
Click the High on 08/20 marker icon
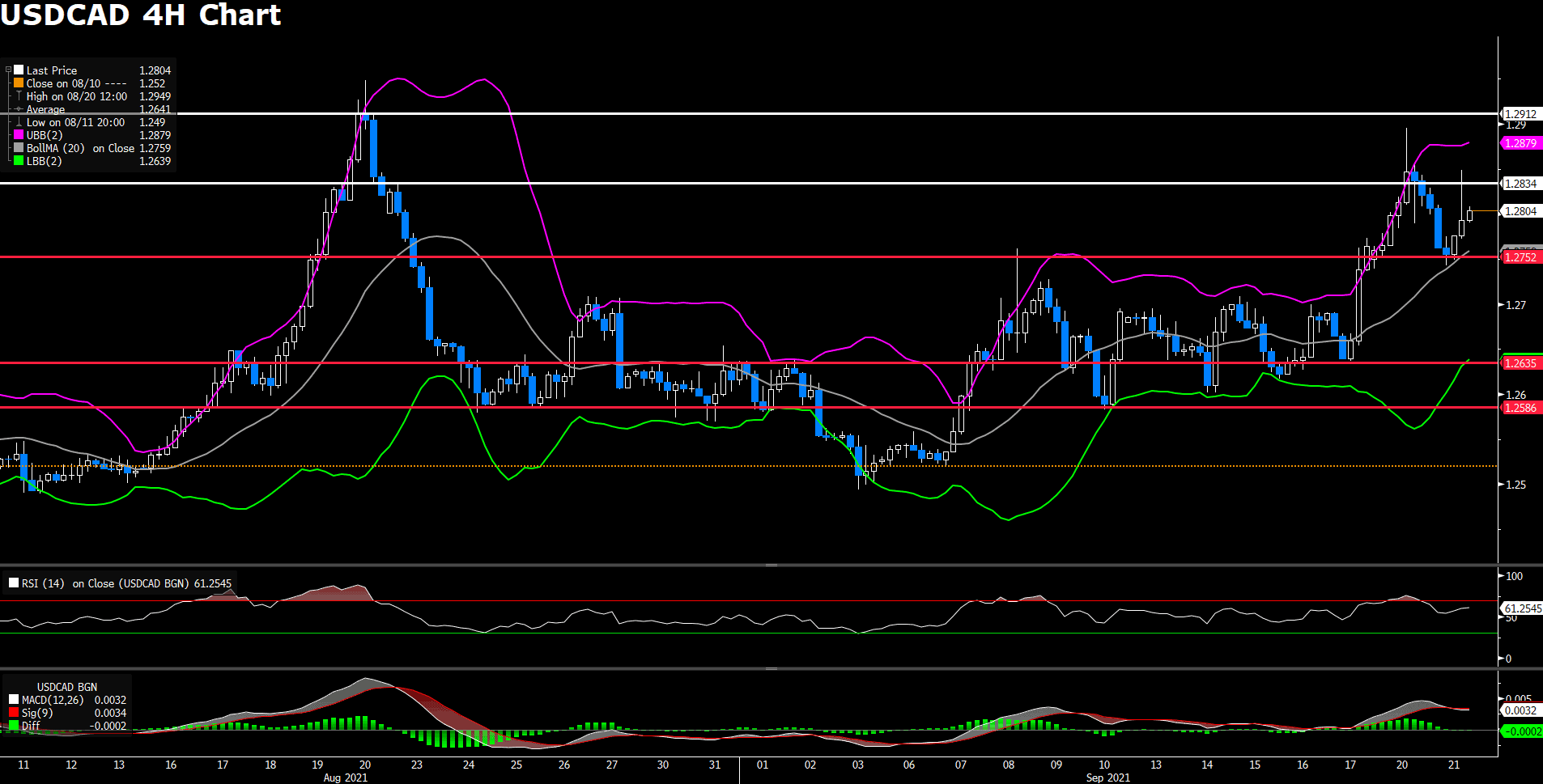pyautogui.click(x=19, y=96)
